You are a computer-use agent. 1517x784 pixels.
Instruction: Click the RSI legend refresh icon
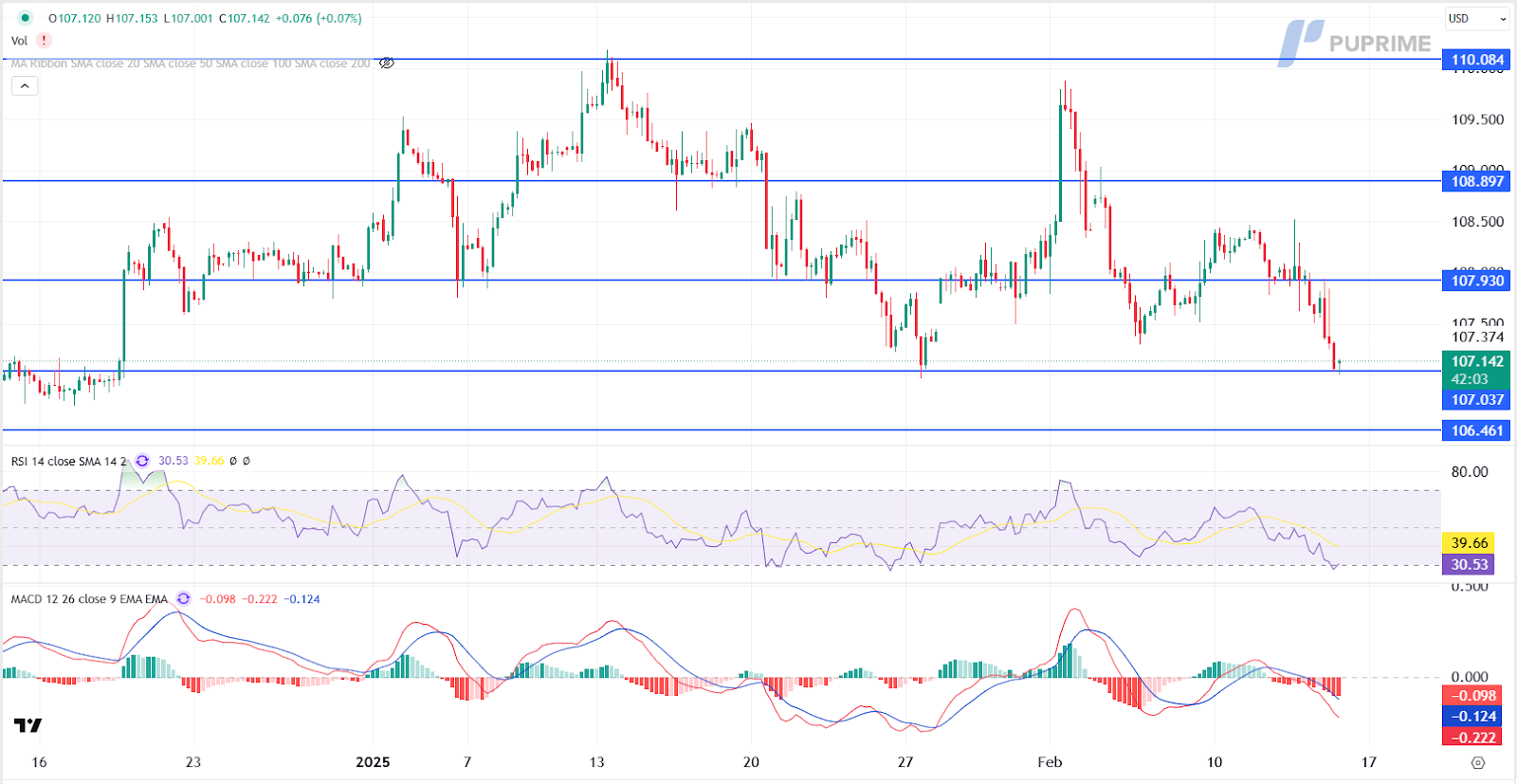pos(142,461)
